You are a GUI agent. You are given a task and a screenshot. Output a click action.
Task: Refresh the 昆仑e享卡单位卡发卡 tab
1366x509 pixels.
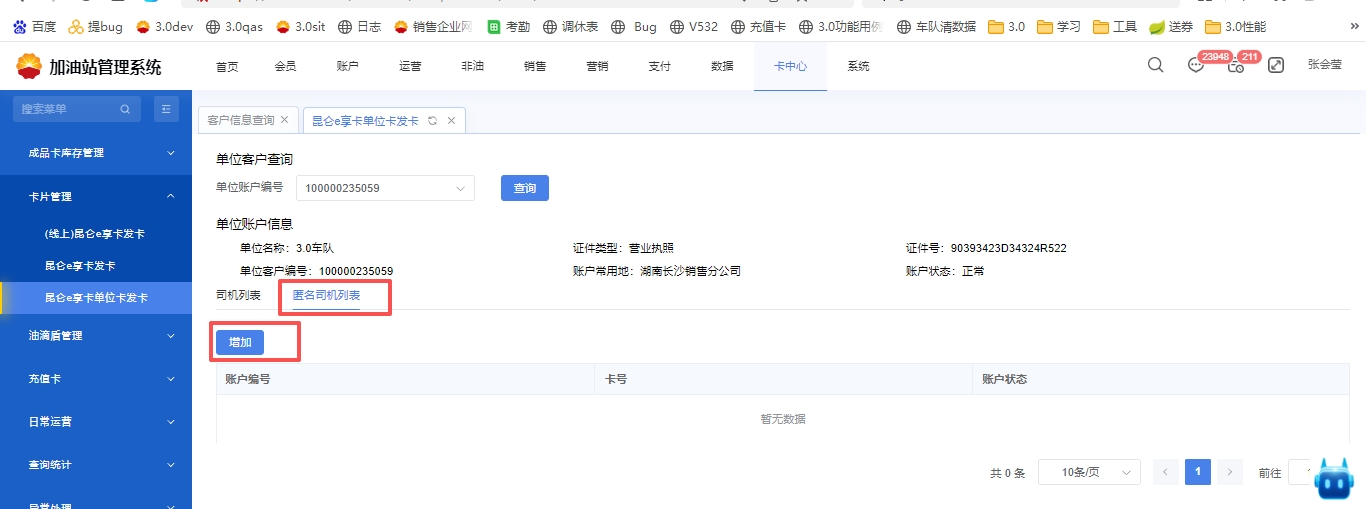point(432,120)
